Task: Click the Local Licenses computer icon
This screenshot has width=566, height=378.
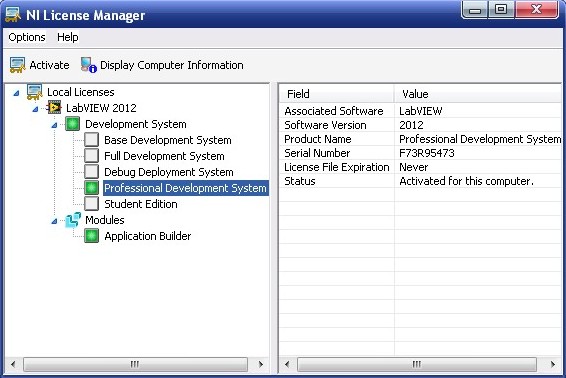Action: (x=35, y=92)
